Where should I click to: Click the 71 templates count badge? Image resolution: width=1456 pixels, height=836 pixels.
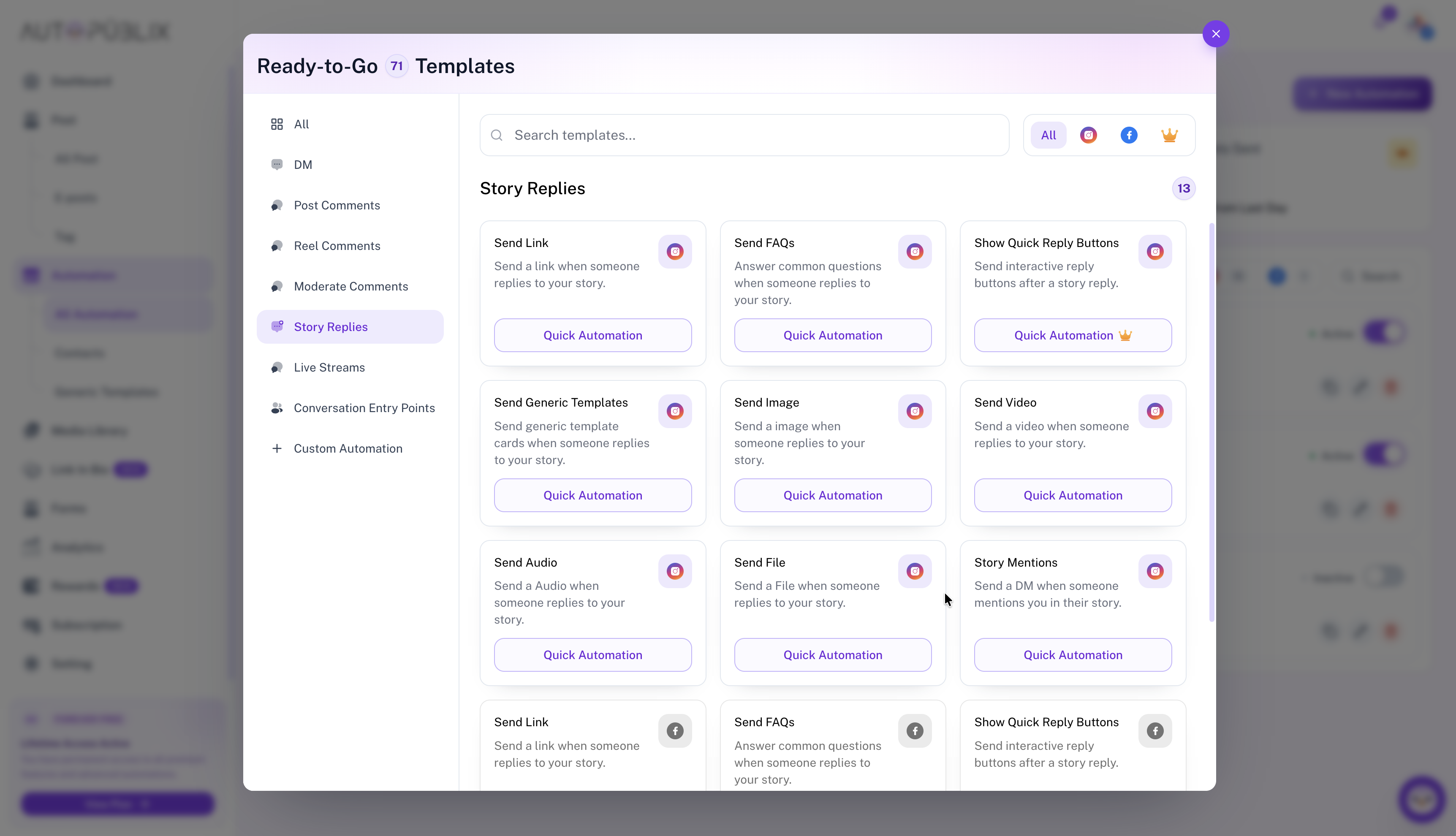[x=396, y=66]
